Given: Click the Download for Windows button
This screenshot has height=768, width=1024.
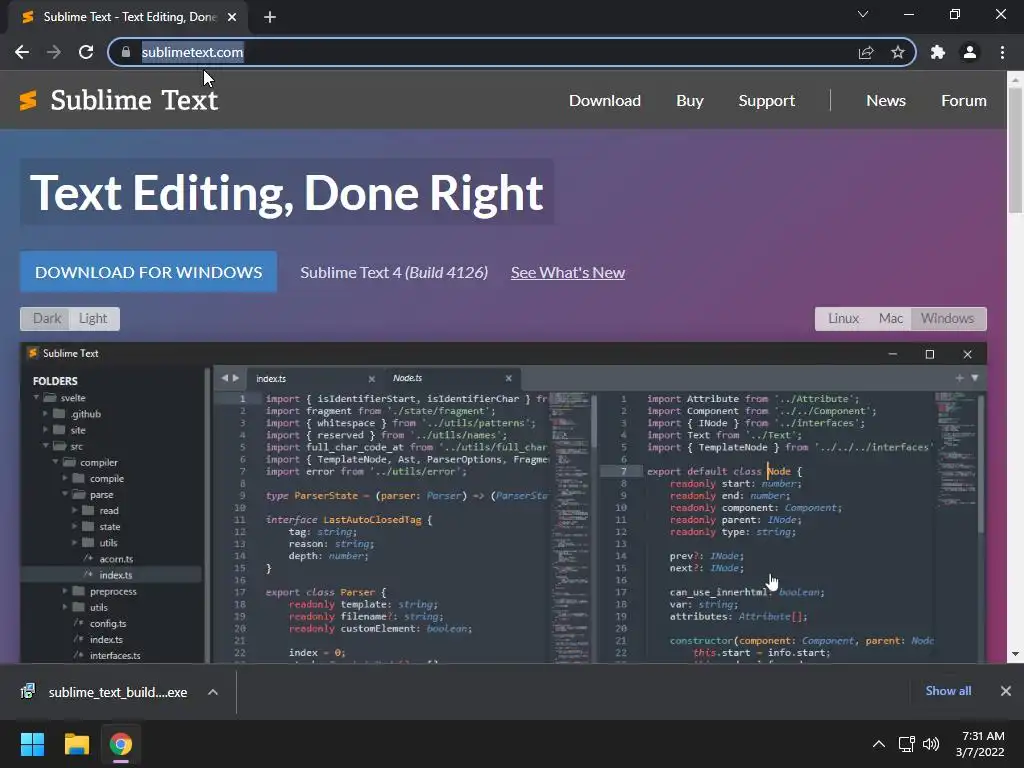Looking at the screenshot, I should pyautogui.click(x=148, y=272).
